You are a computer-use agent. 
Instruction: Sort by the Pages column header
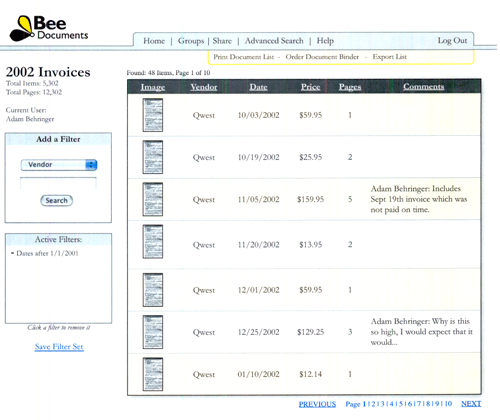350,87
